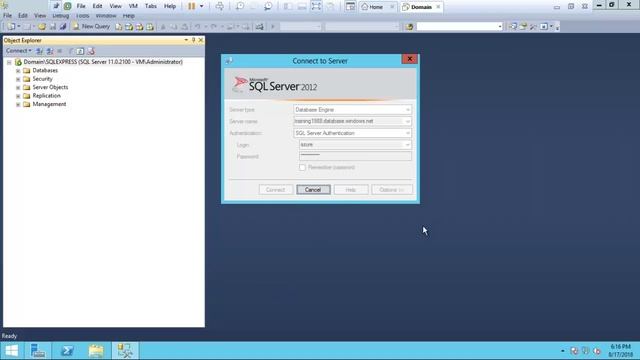This screenshot has width=640, height=360.
Task: Open the Object Explorer window position dropdown arrow
Action: click(186, 40)
